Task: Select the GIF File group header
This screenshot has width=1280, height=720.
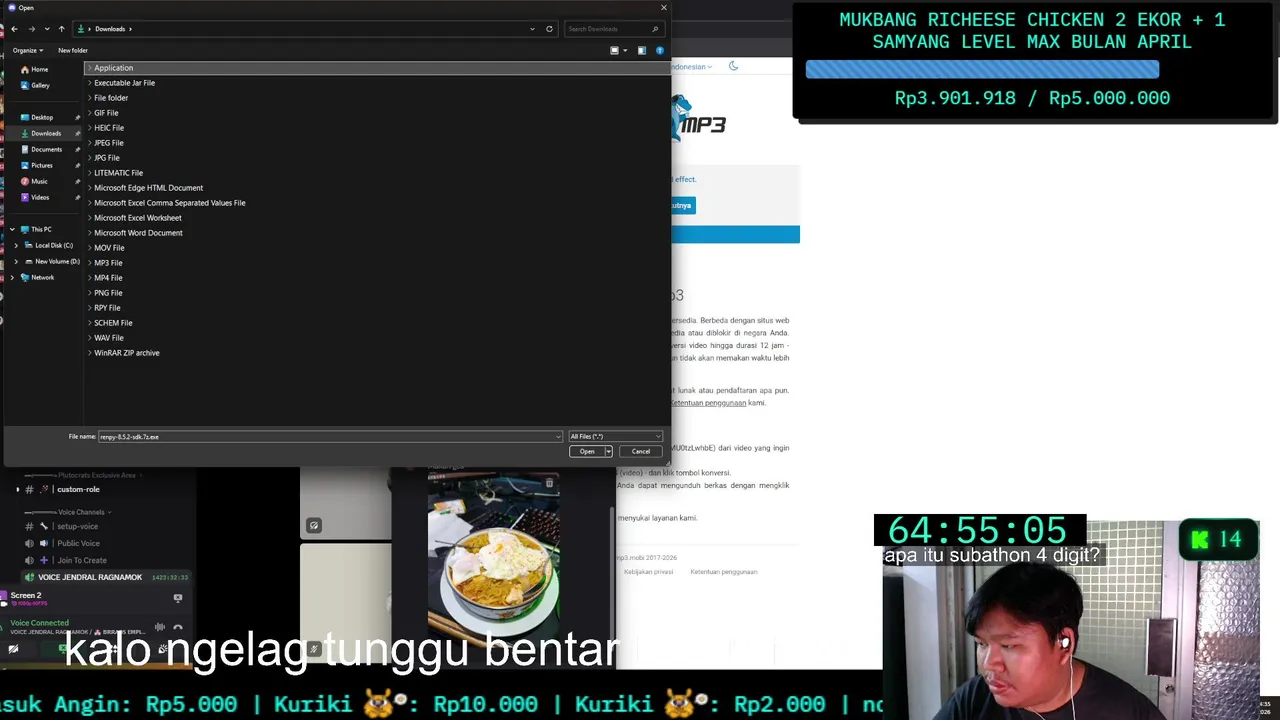Action: click(x=106, y=113)
